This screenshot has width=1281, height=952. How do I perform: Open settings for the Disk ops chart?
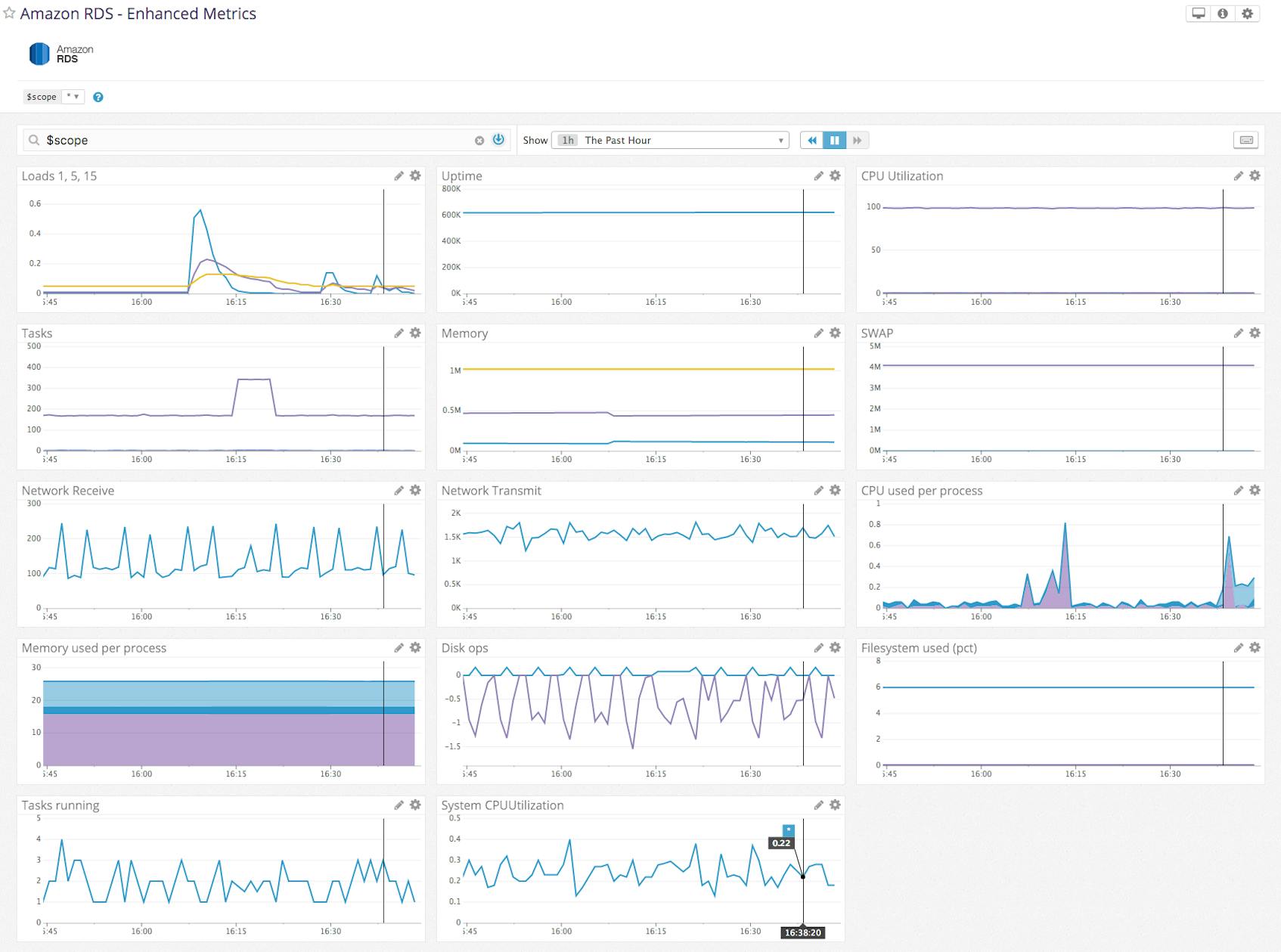pos(835,647)
